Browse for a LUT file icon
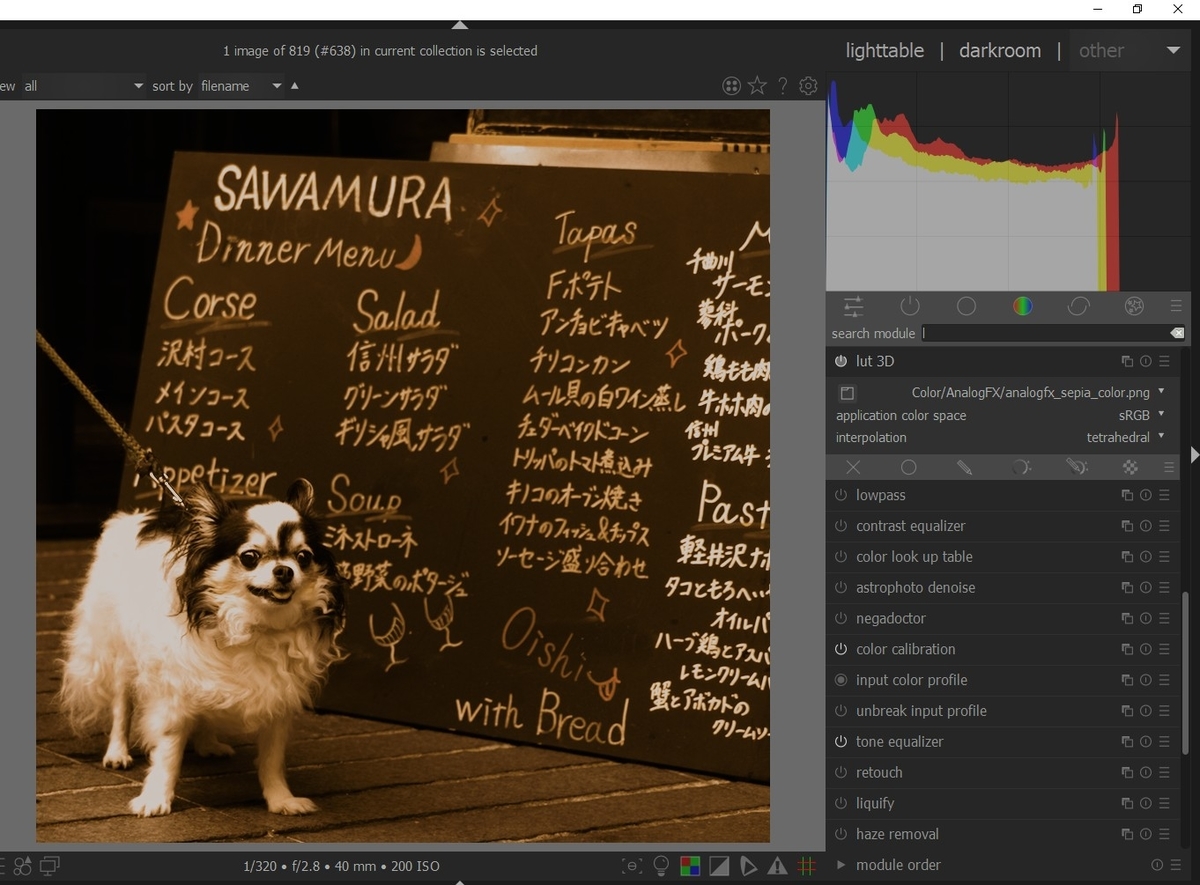The width and height of the screenshot is (1200, 885). tap(847, 393)
